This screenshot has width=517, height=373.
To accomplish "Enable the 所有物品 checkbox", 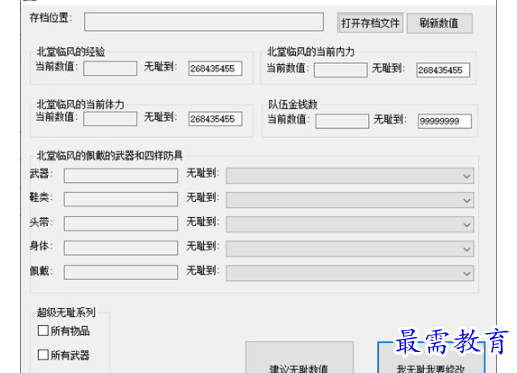I will 43,331.
